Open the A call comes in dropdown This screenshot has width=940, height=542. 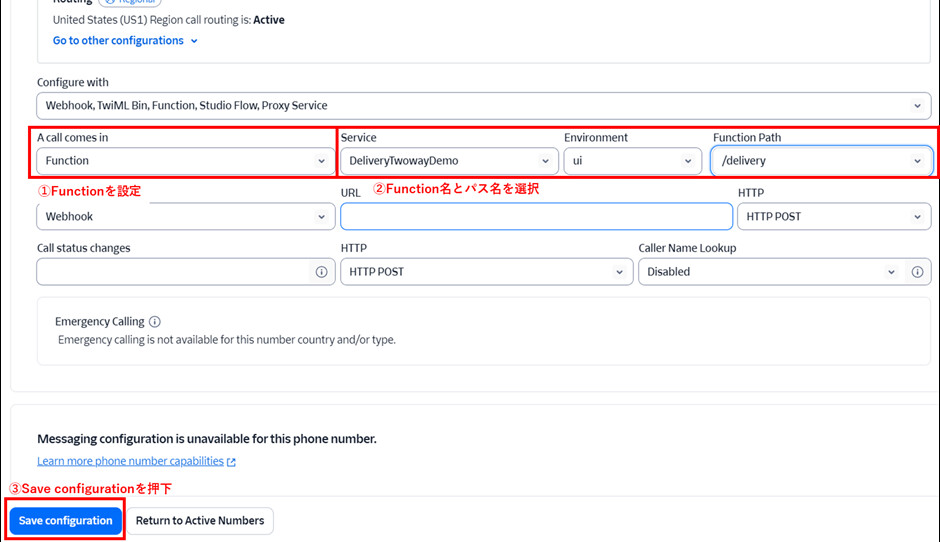pos(186,161)
